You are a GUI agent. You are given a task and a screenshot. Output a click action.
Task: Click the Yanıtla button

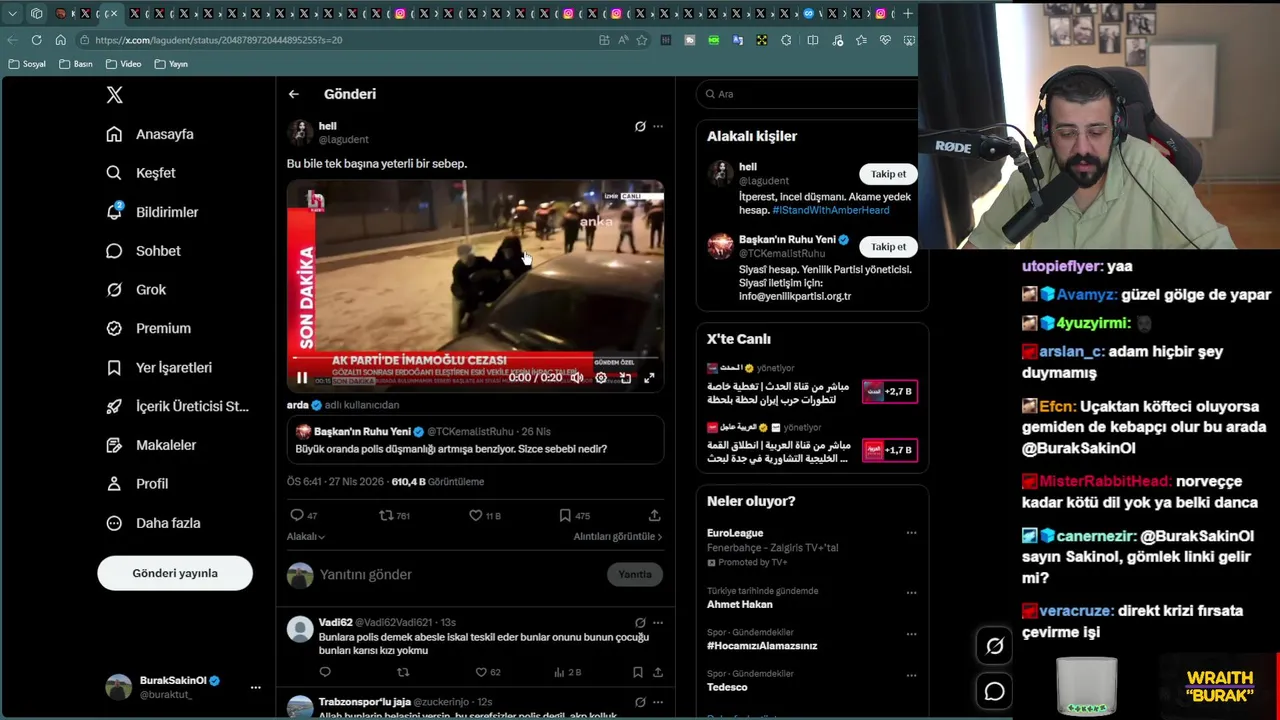[x=635, y=574]
